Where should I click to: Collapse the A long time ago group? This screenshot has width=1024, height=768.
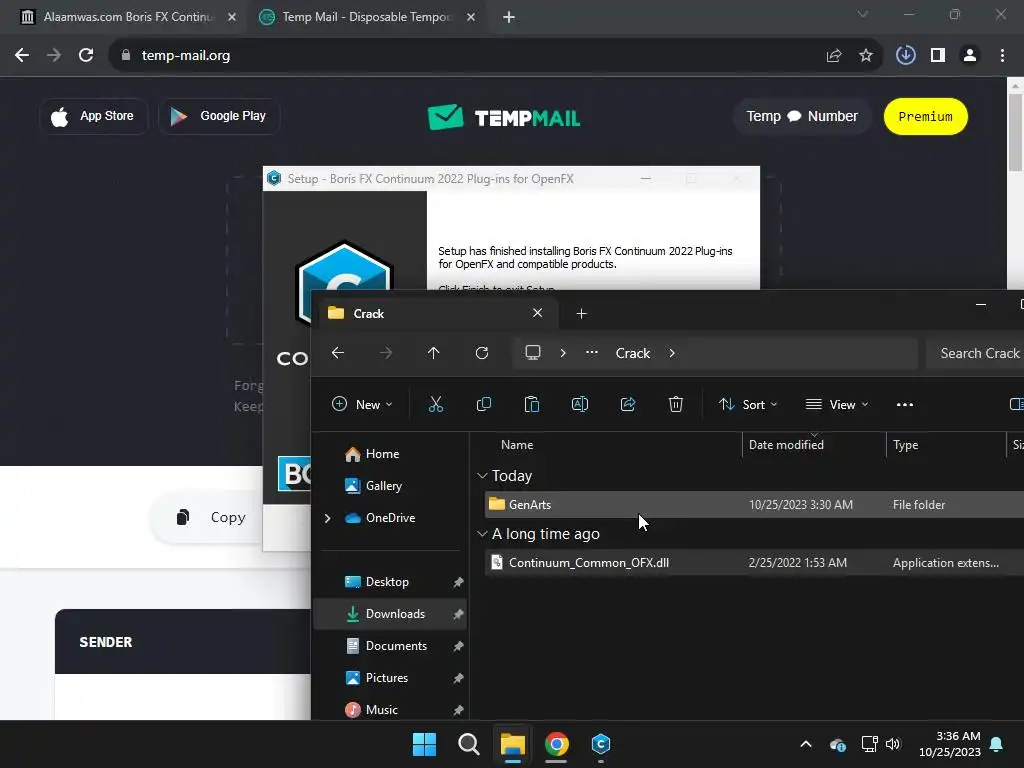point(482,534)
